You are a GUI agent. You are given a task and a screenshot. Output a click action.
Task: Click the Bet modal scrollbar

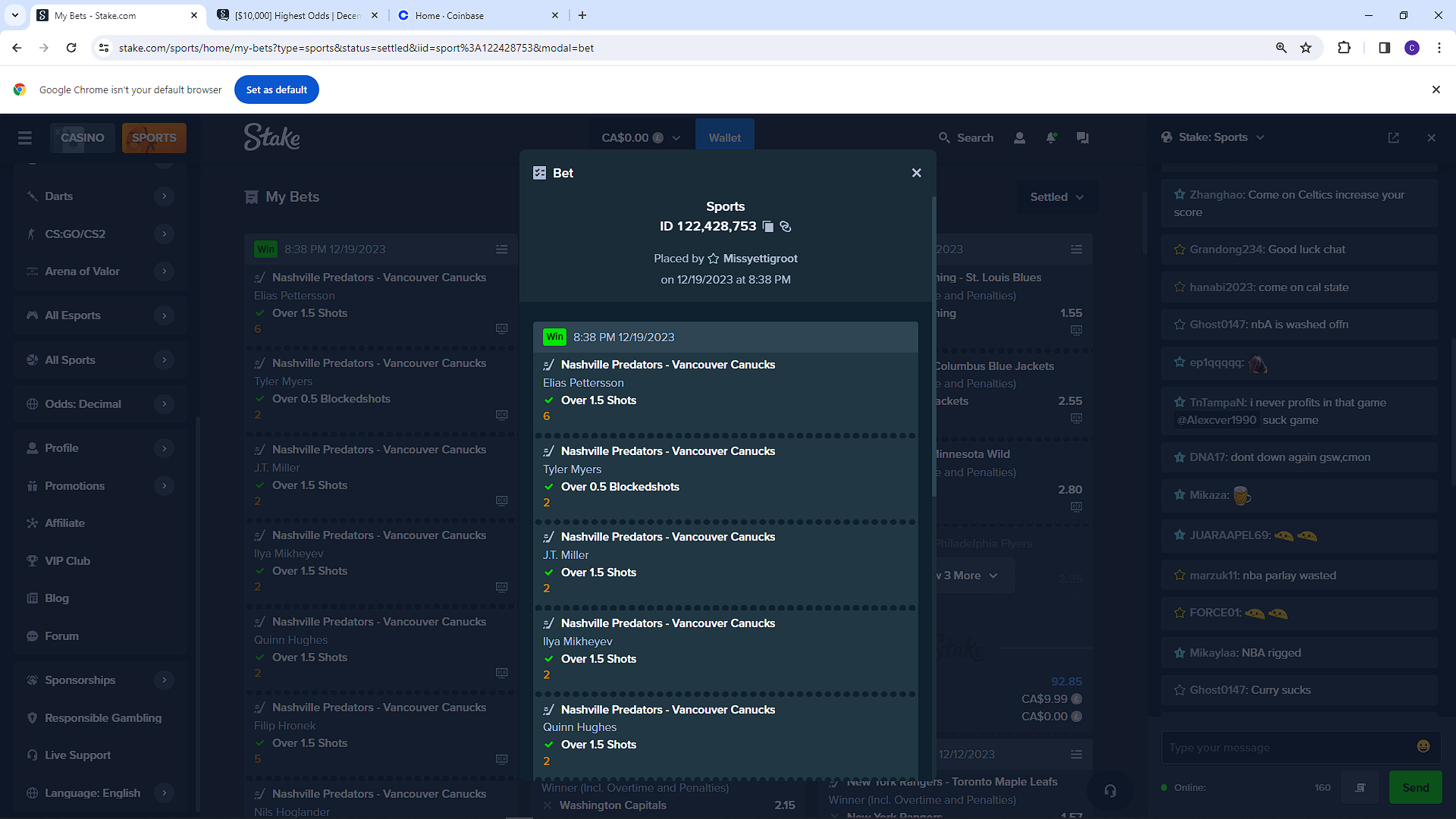934,347
